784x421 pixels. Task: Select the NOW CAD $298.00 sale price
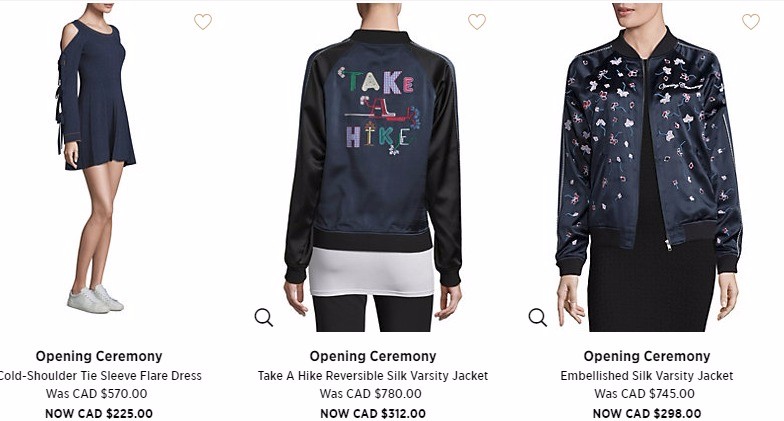point(647,414)
